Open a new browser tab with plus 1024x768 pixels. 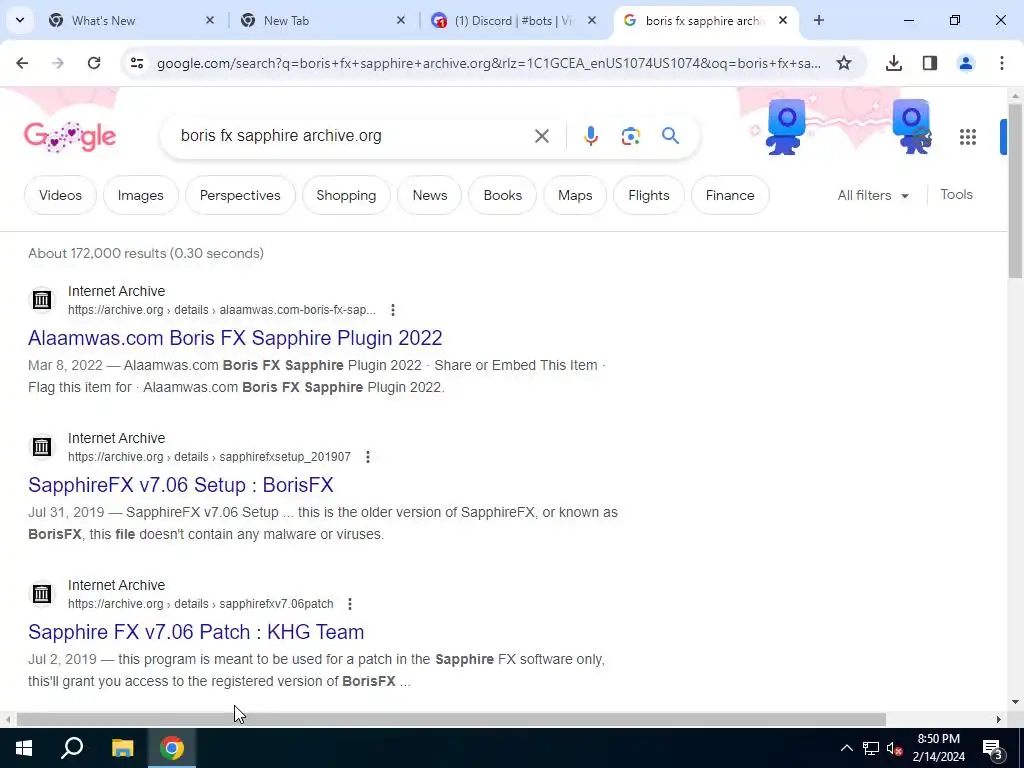818,20
